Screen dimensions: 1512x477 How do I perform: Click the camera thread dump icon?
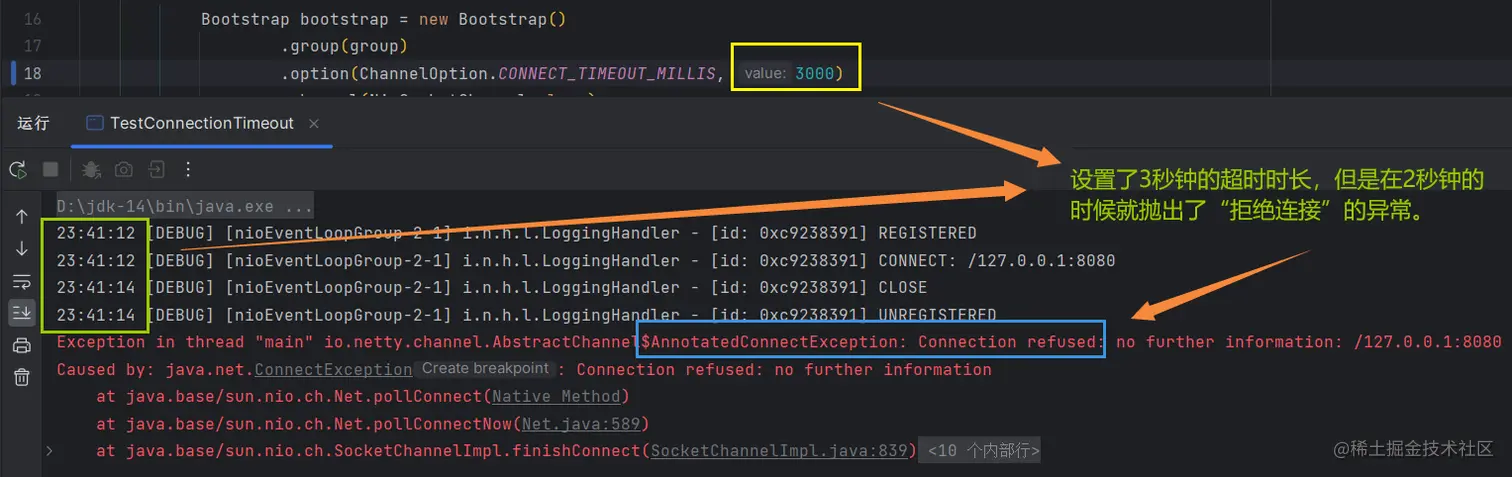coord(124,170)
